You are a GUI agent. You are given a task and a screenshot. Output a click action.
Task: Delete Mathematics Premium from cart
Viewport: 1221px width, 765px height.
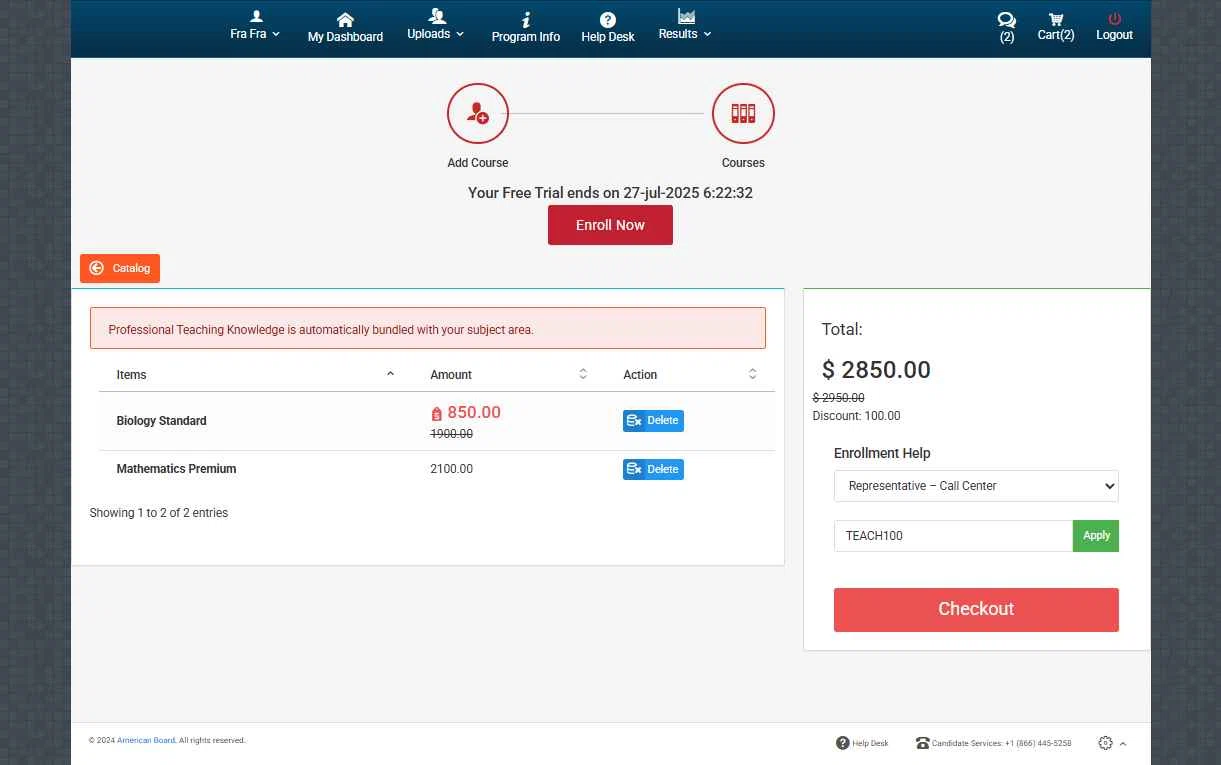pos(653,469)
